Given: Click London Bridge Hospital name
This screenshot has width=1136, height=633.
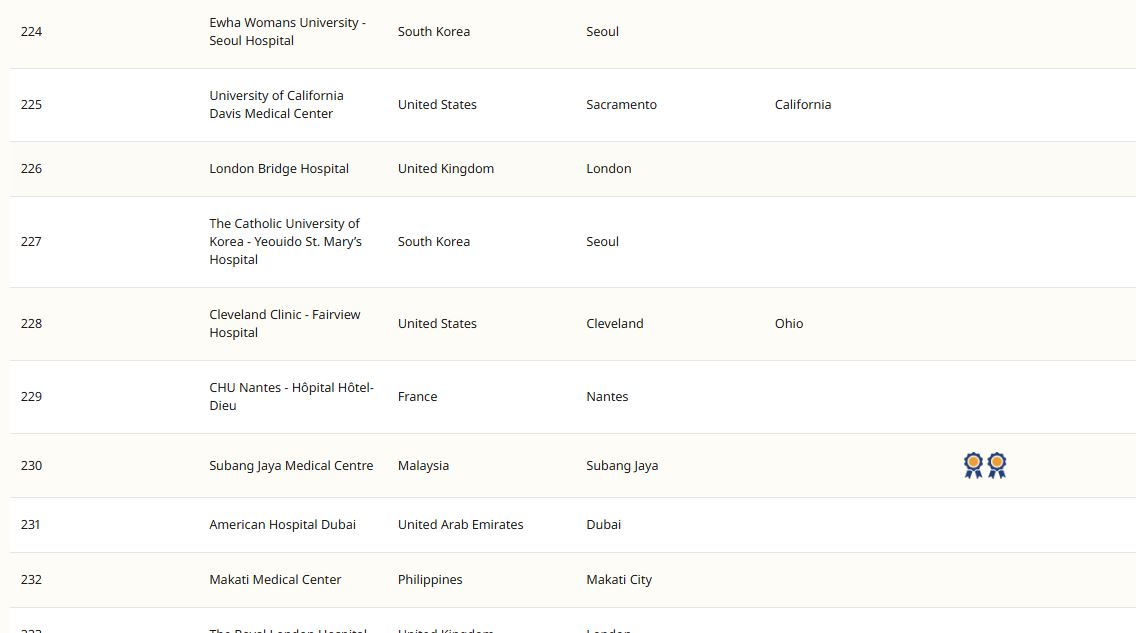Looking at the screenshot, I should coord(279,169).
